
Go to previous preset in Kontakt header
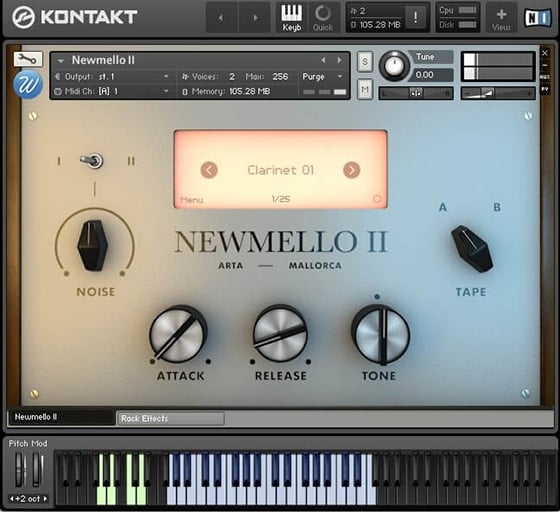[x=221, y=17]
